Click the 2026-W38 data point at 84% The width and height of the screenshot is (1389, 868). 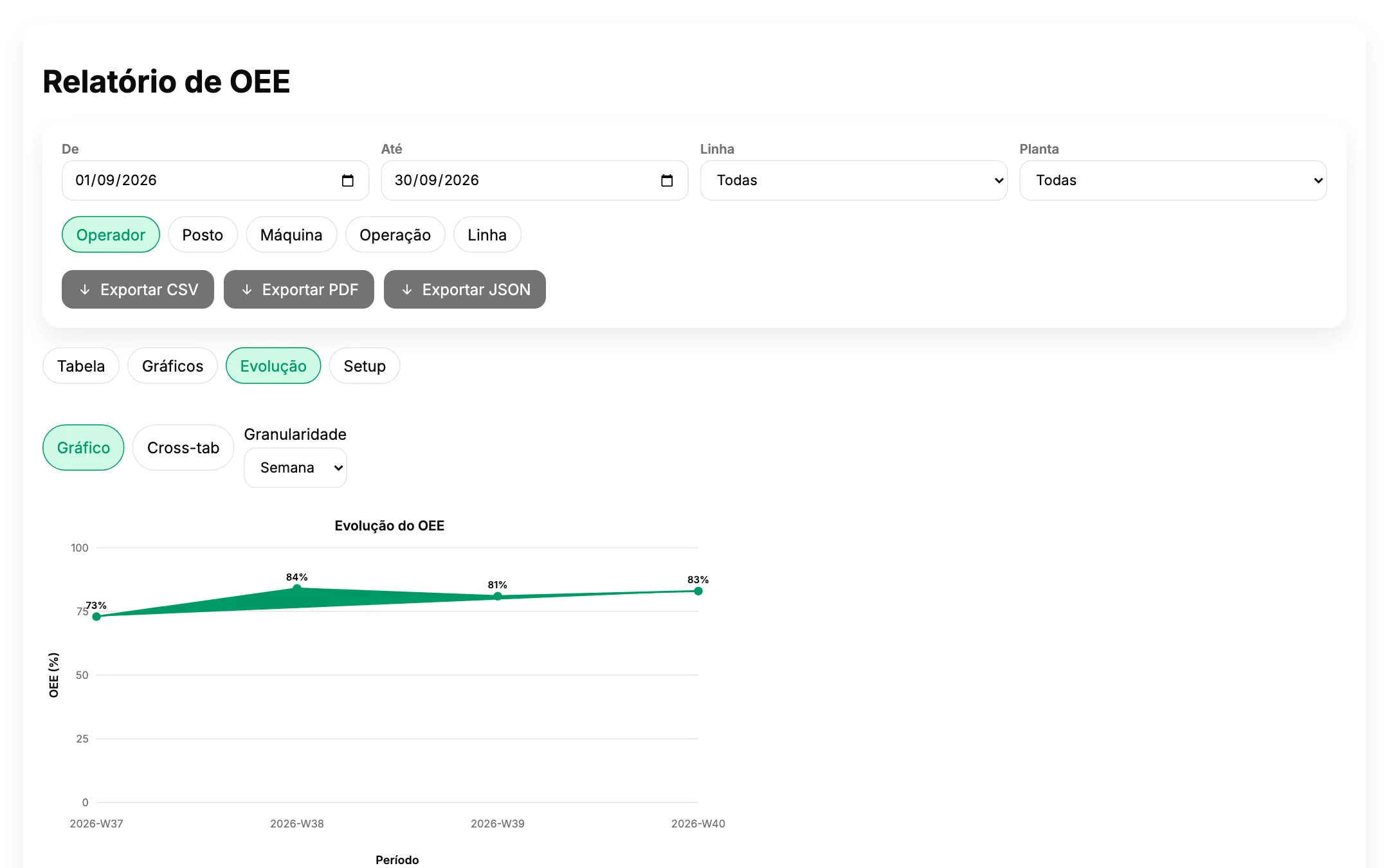click(297, 588)
